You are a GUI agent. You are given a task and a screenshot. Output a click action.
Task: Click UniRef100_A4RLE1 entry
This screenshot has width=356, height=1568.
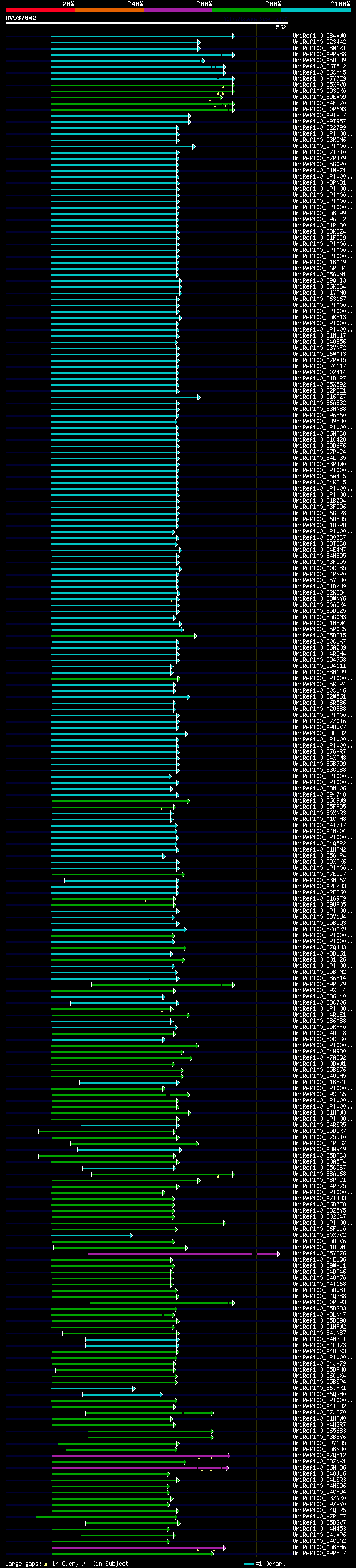click(x=319, y=1015)
